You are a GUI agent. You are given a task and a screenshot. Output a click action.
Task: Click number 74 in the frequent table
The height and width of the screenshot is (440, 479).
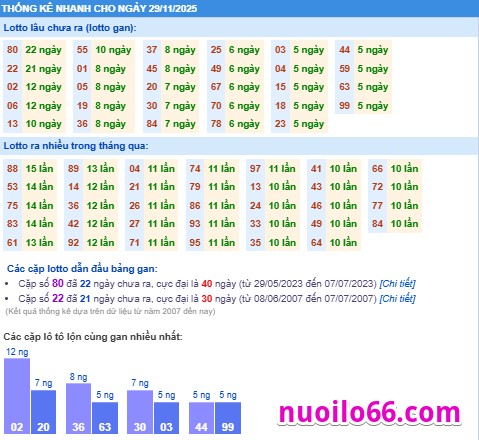pyautogui.click(x=195, y=168)
